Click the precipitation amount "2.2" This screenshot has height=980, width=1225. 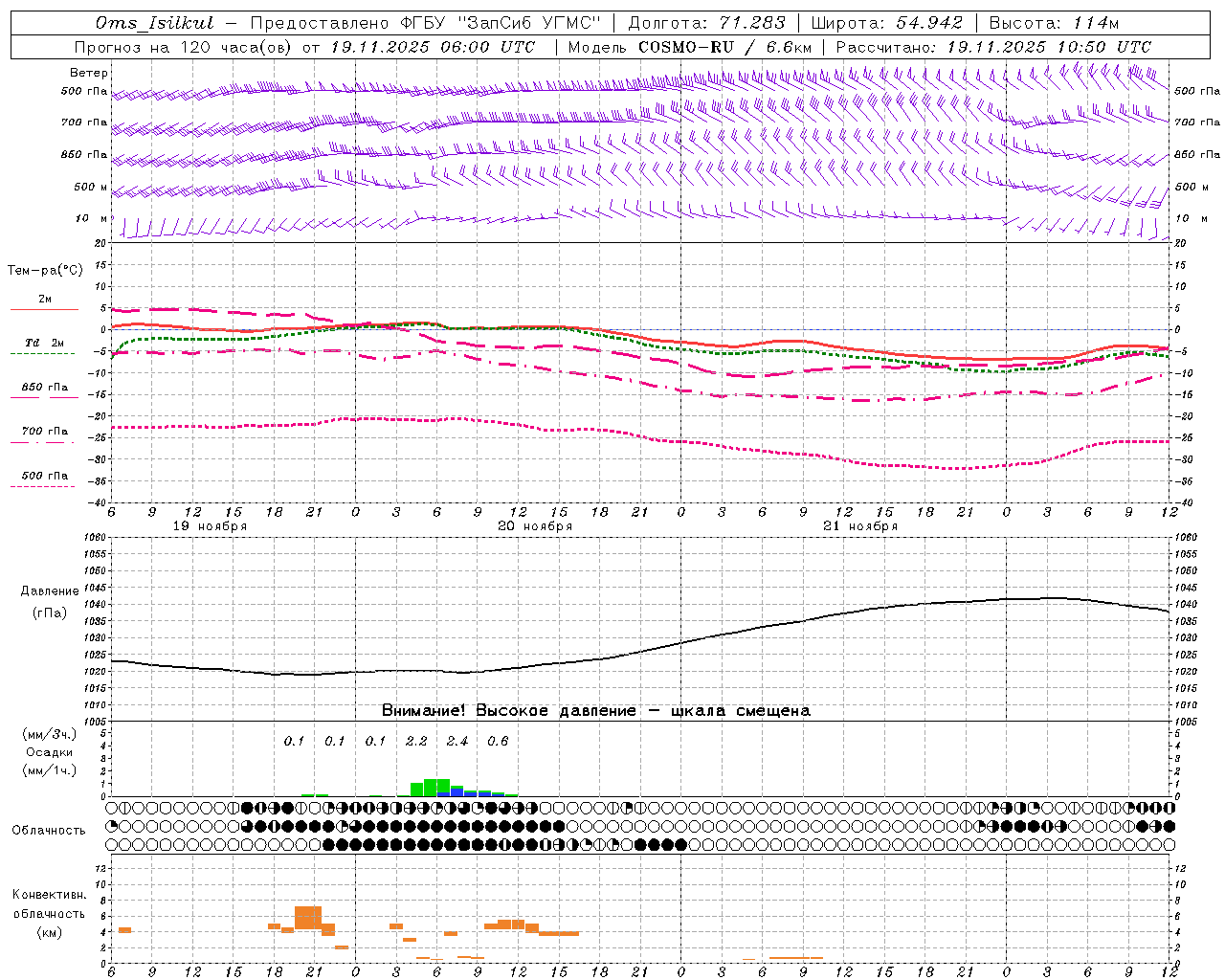pos(416,741)
